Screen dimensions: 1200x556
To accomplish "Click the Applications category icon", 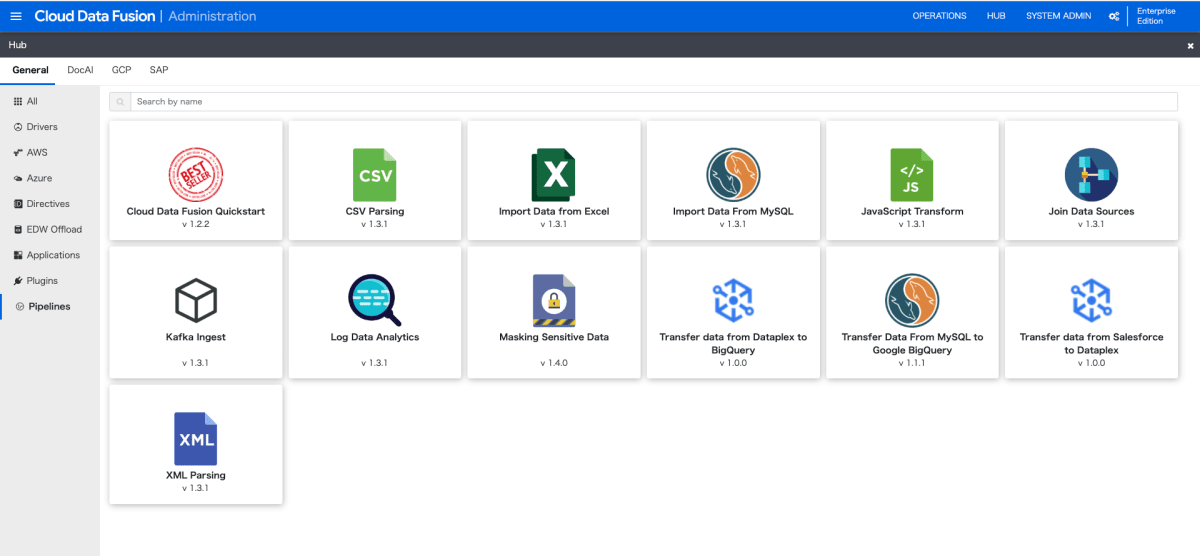I will (x=18, y=255).
